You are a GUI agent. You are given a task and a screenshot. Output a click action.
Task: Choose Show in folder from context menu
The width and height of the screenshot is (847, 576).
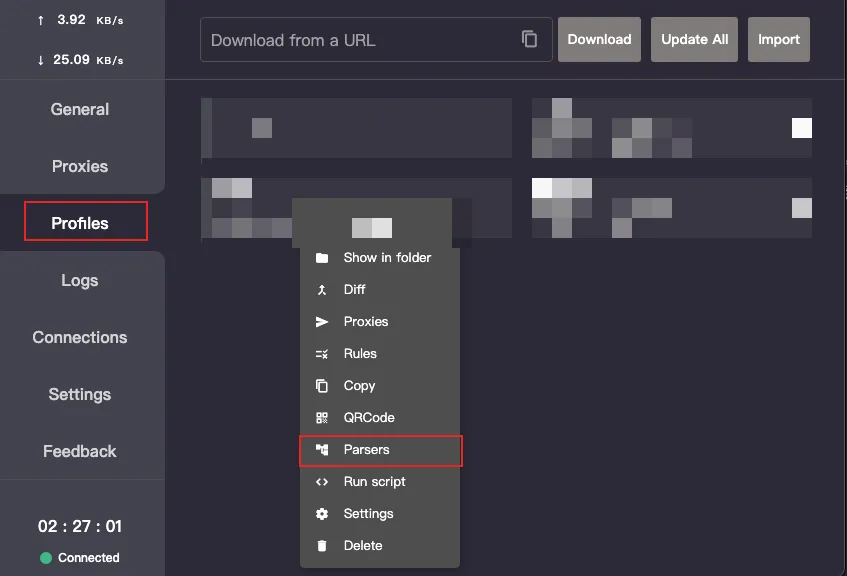[380, 258]
